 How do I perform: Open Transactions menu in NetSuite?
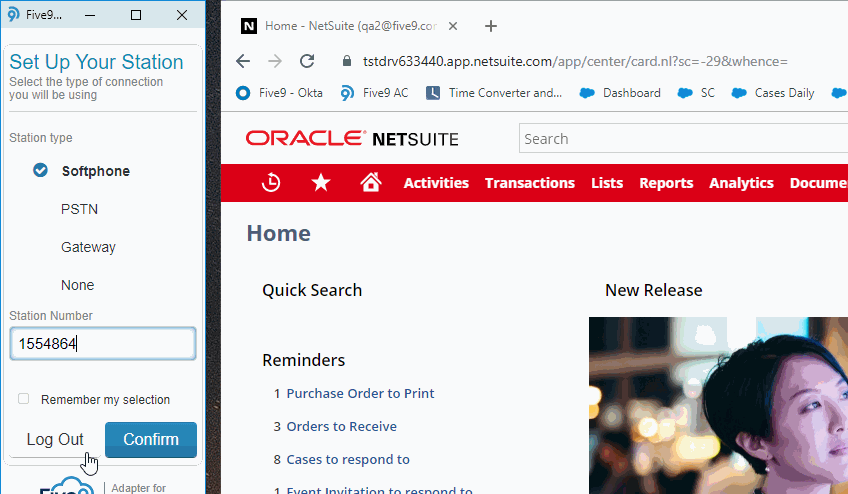pyautogui.click(x=529, y=183)
